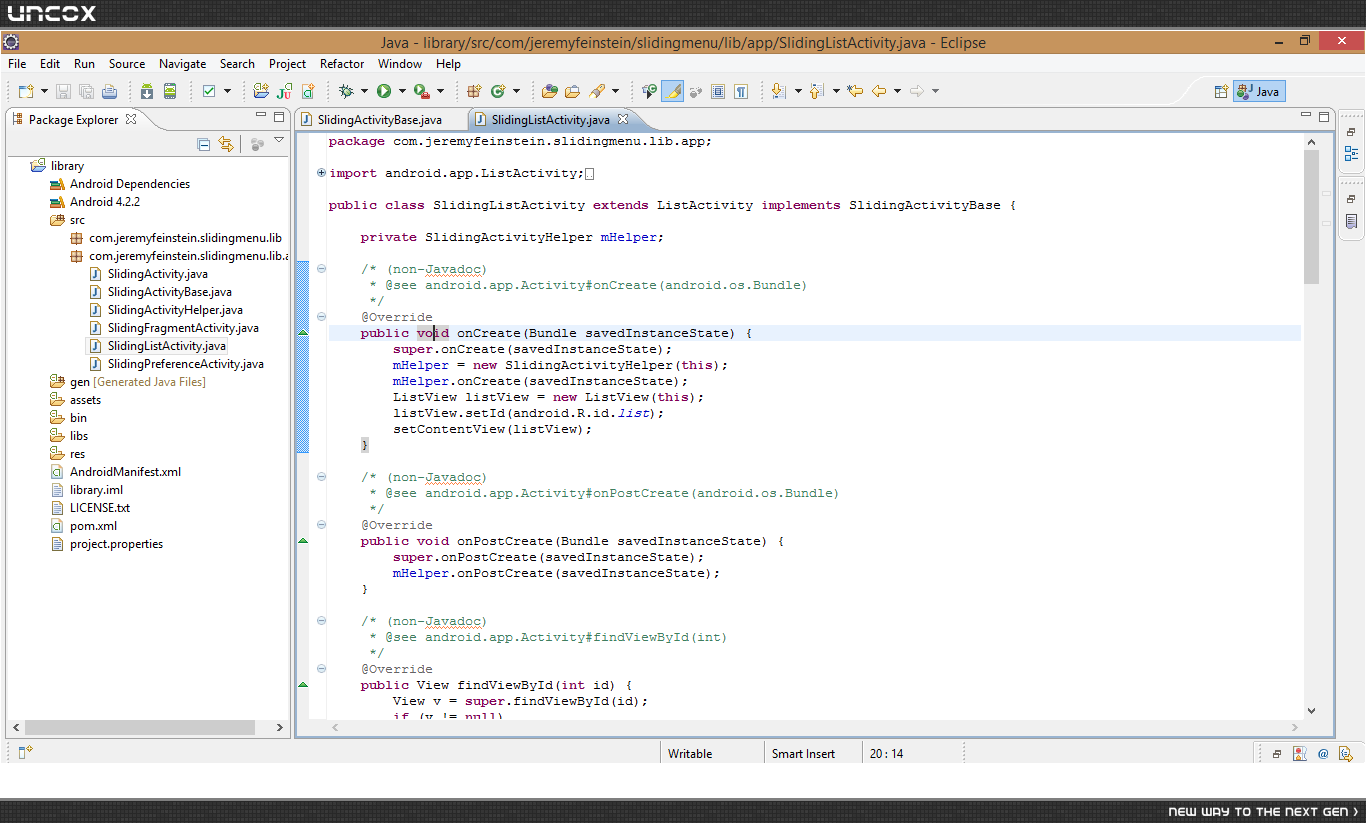The image size is (1366, 823).
Task: Open New Java Class dropdown arrow
Action: pos(515,91)
